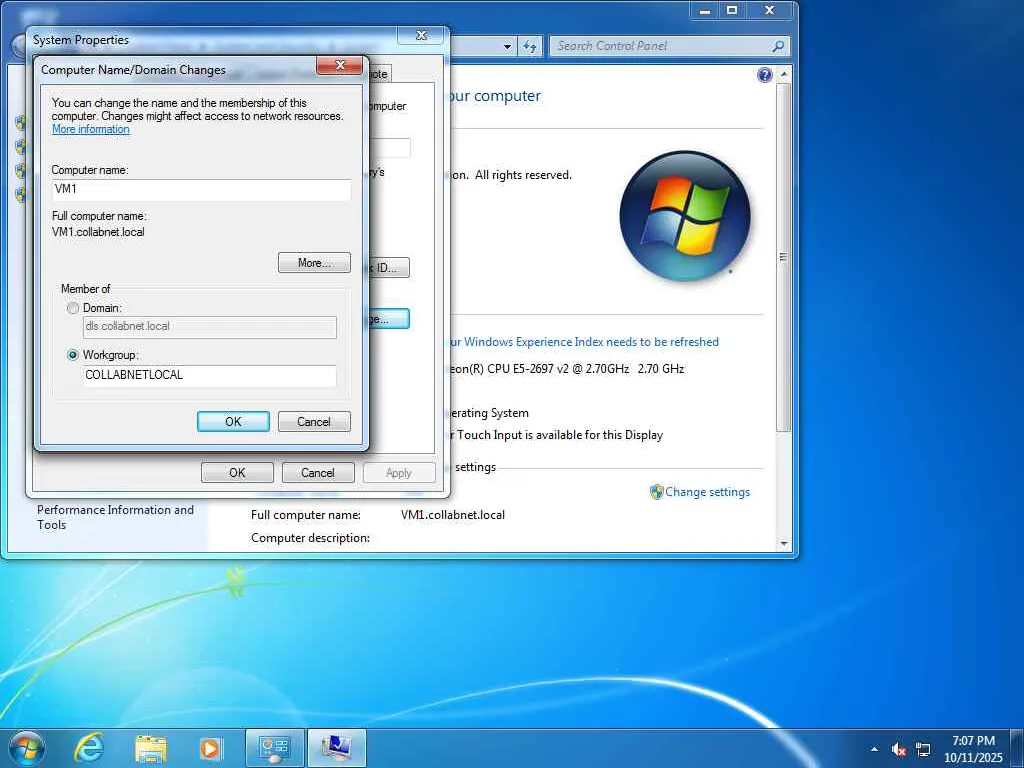Close the Computer Name/Domain Changes dialog
This screenshot has height=768, width=1024.
click(x=339, y=65)
